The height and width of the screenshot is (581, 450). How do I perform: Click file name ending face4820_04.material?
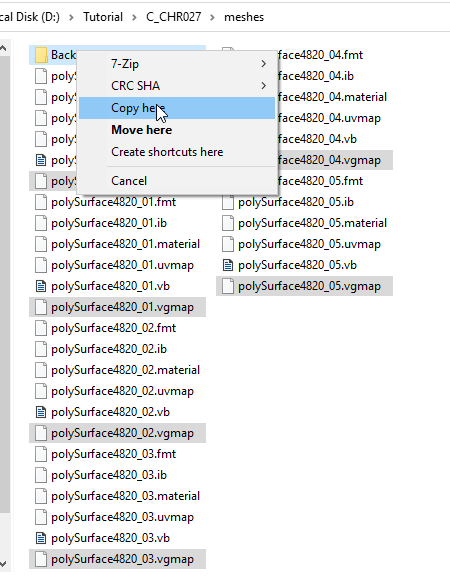[x=332, y=97]
